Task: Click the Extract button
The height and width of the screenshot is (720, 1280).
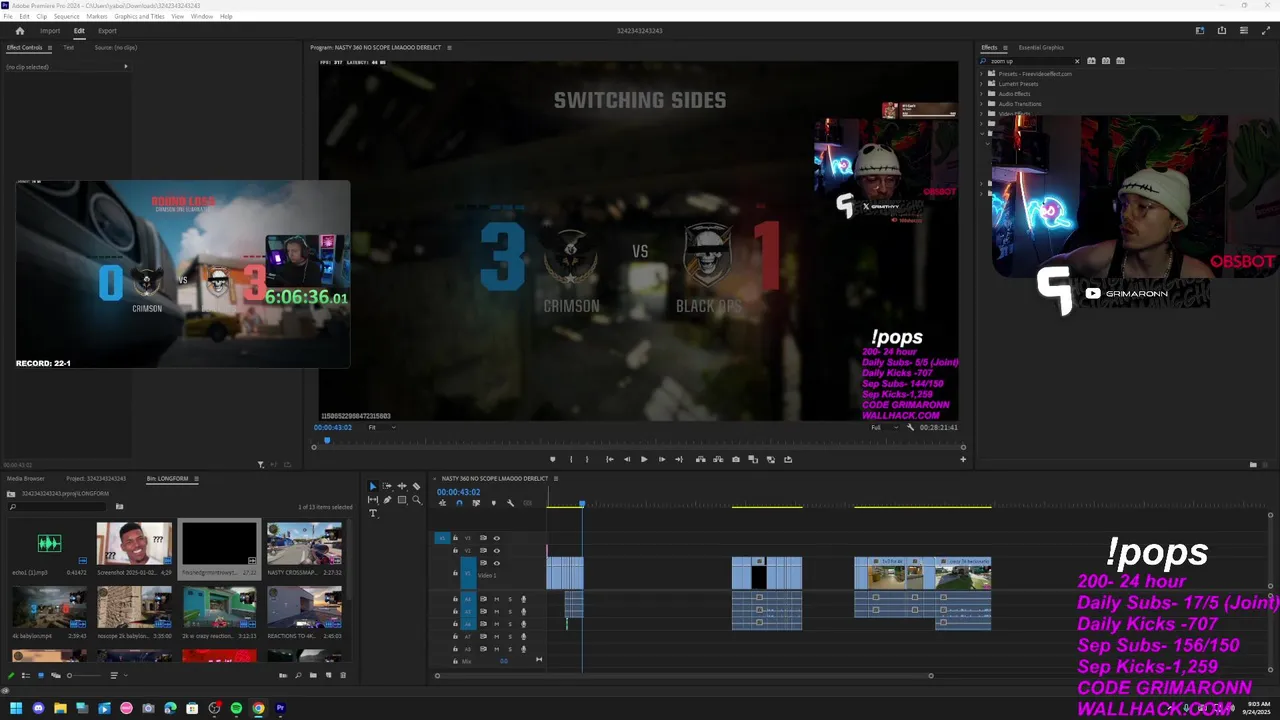Action: pyautogui.click(x=718, y=459)
